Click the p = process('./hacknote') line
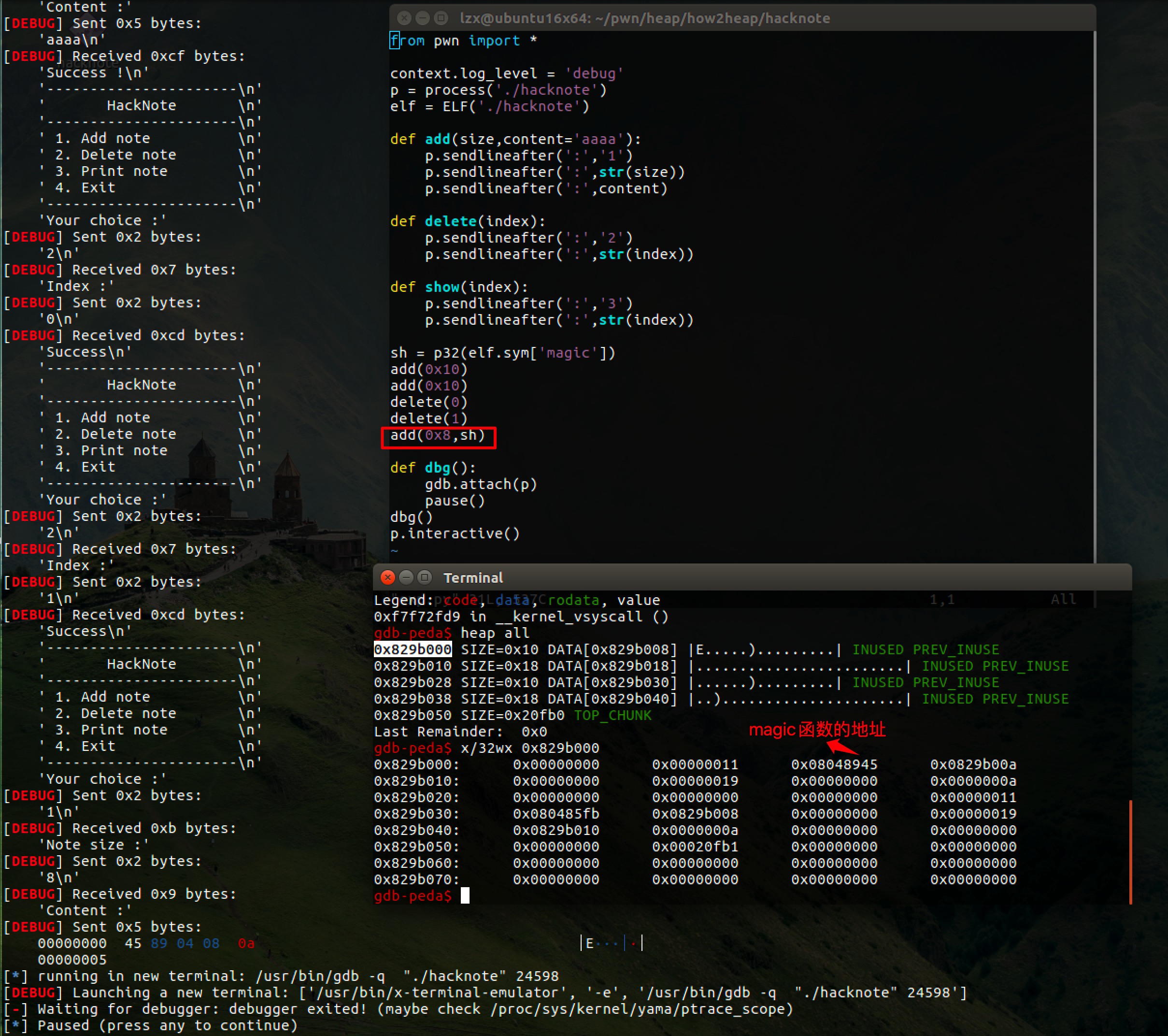This screenshot has height=1036, width=1168. [x=499, y=90]
